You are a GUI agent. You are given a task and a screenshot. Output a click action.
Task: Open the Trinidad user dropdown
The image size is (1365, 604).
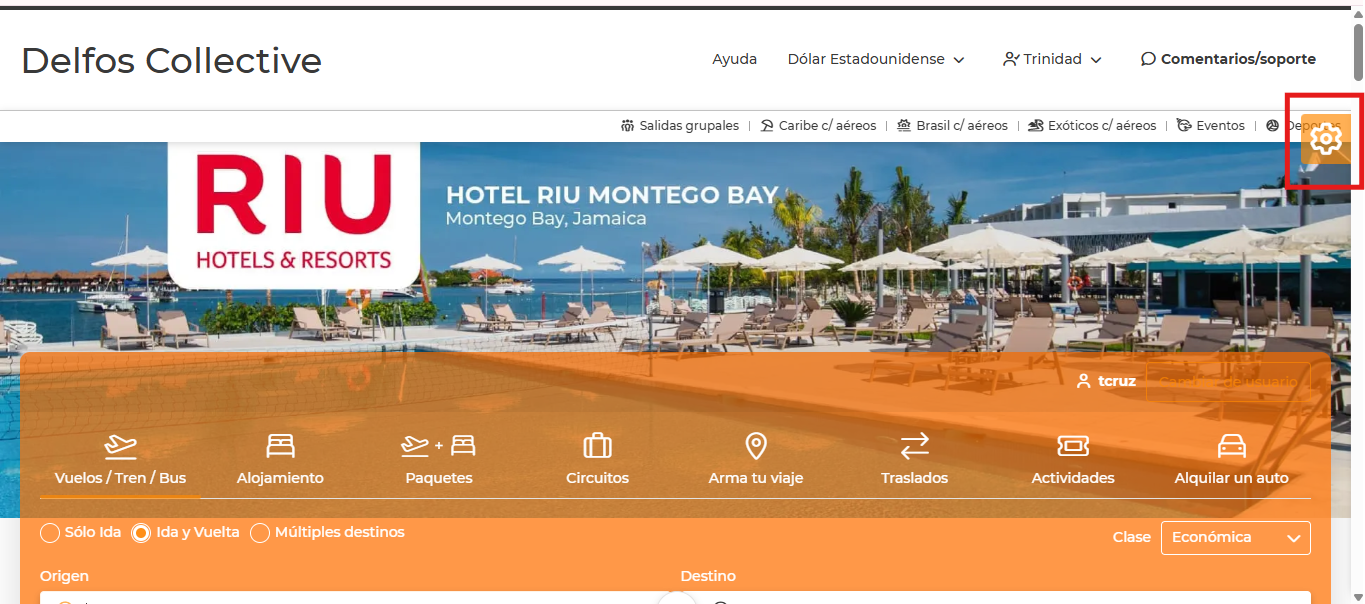pos(1052,59)
